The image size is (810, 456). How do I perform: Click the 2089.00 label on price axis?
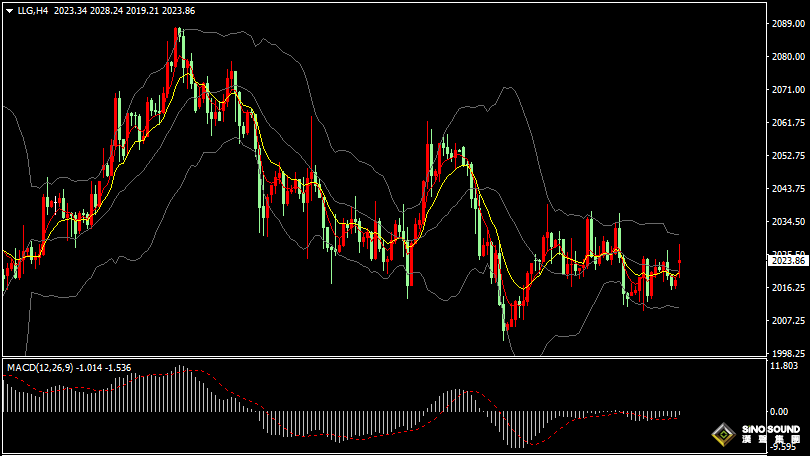click(x=787, y=24)
